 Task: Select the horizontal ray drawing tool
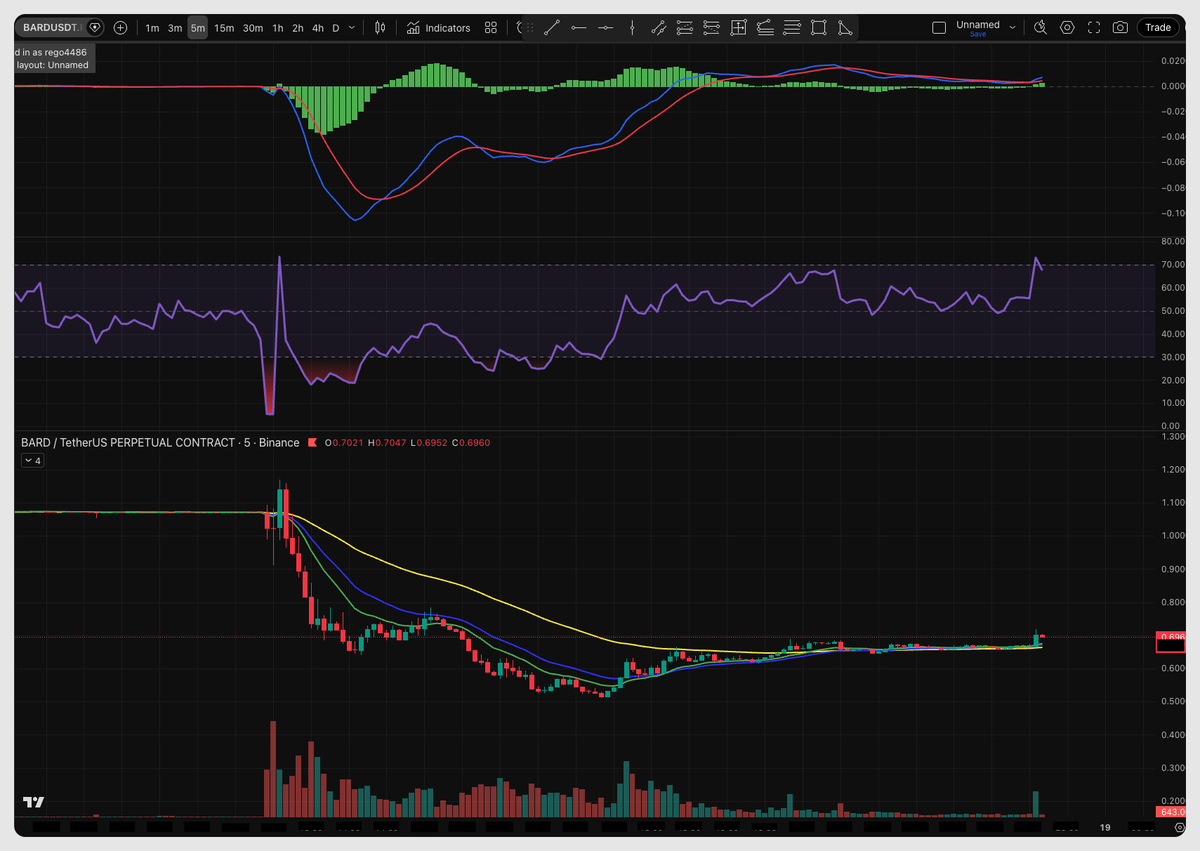(606, 28)
